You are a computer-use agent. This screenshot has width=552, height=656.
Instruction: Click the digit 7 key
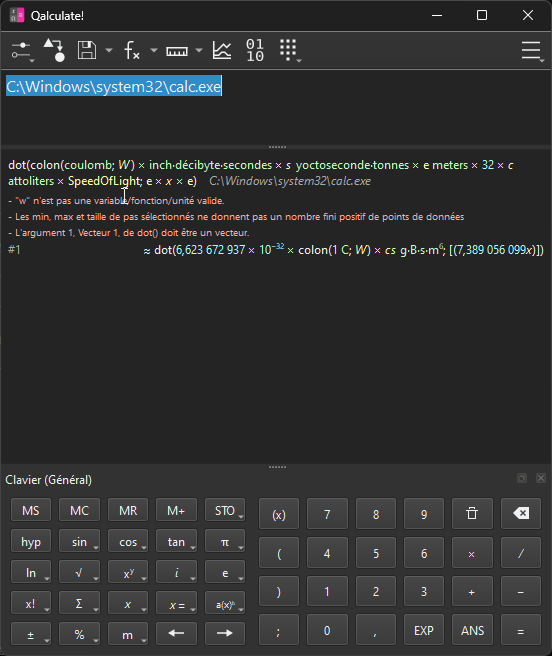pos(327,514)
